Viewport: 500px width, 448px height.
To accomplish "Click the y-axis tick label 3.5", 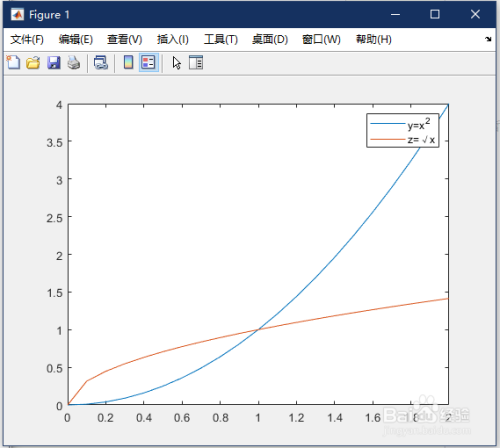I will tap(54, 143).
